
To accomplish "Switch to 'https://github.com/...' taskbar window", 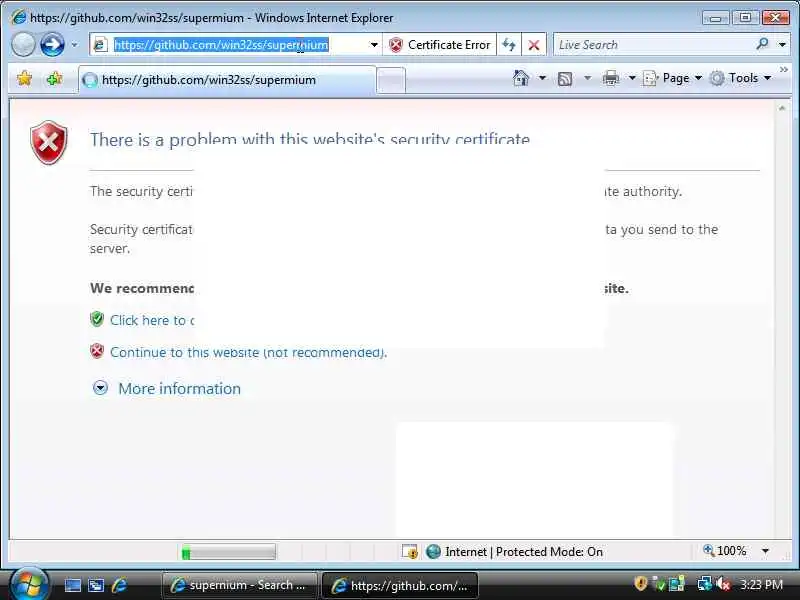I will pyautogui.click(x=399, y=585).
